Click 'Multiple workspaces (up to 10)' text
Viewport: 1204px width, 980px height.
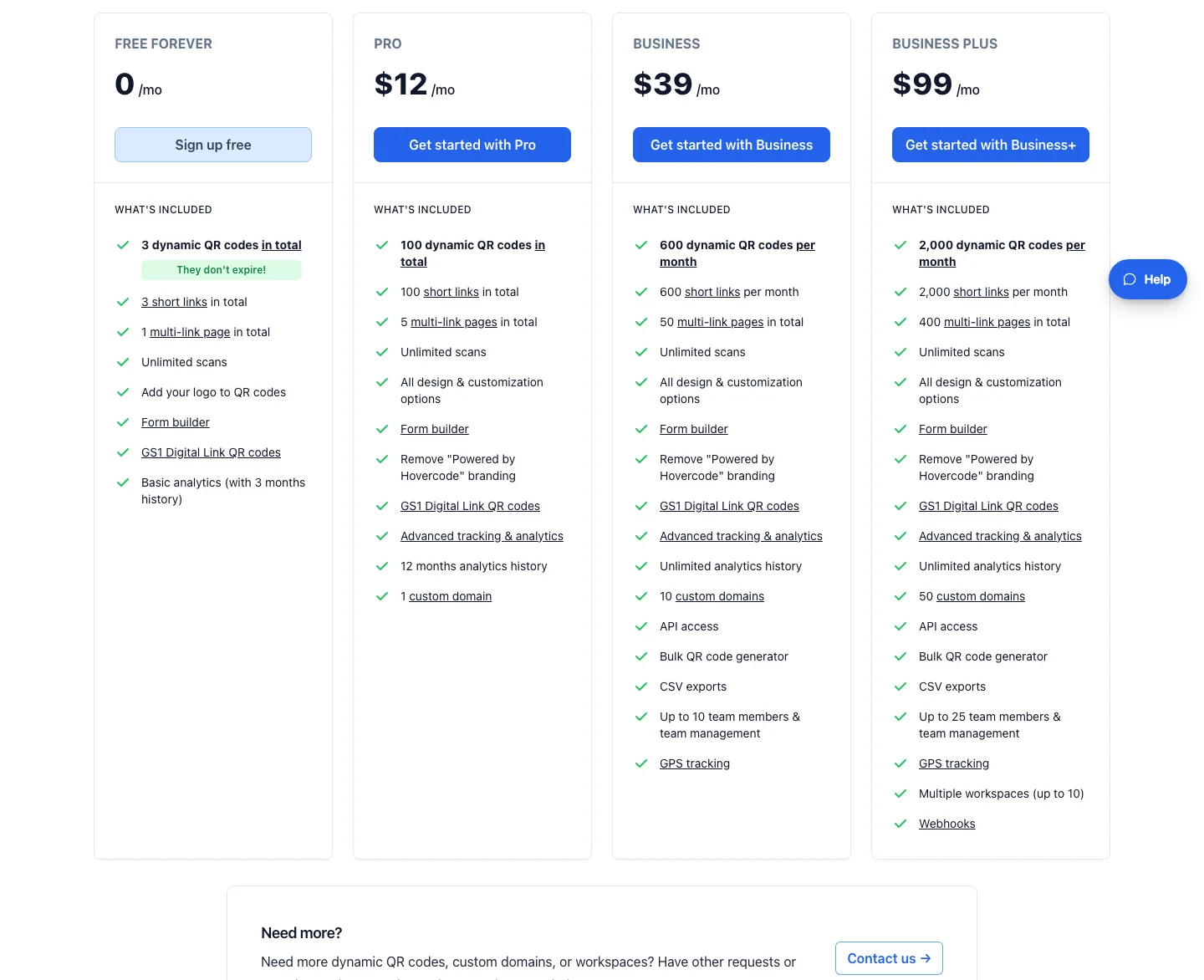[x=1002, y=794]
